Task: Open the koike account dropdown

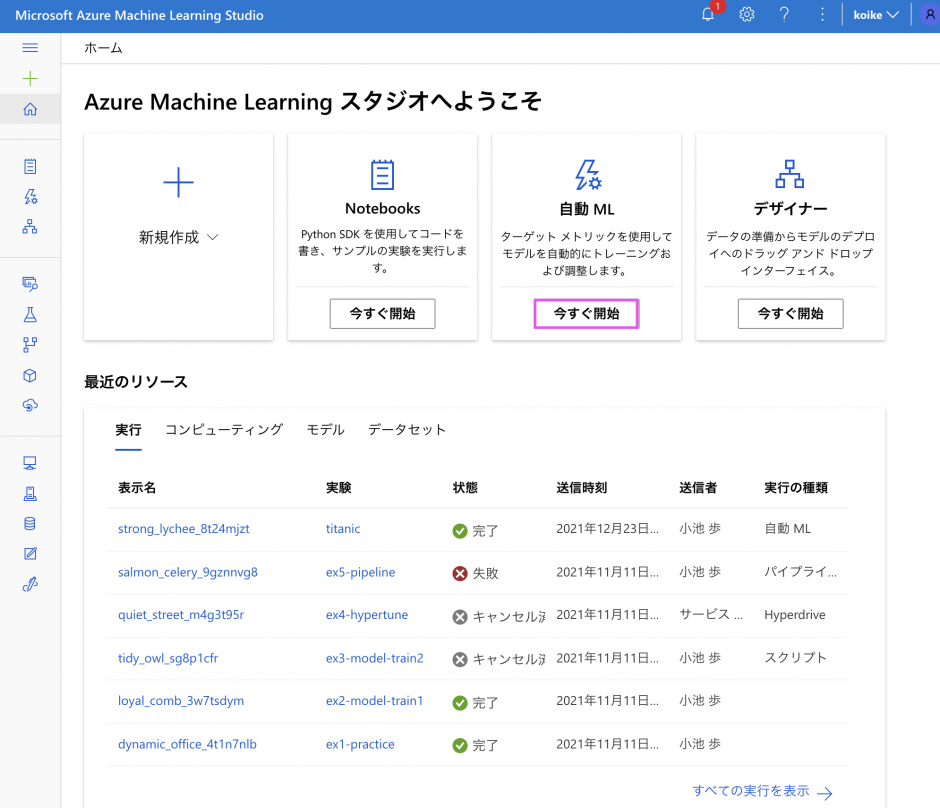Action: click(875, 15)
